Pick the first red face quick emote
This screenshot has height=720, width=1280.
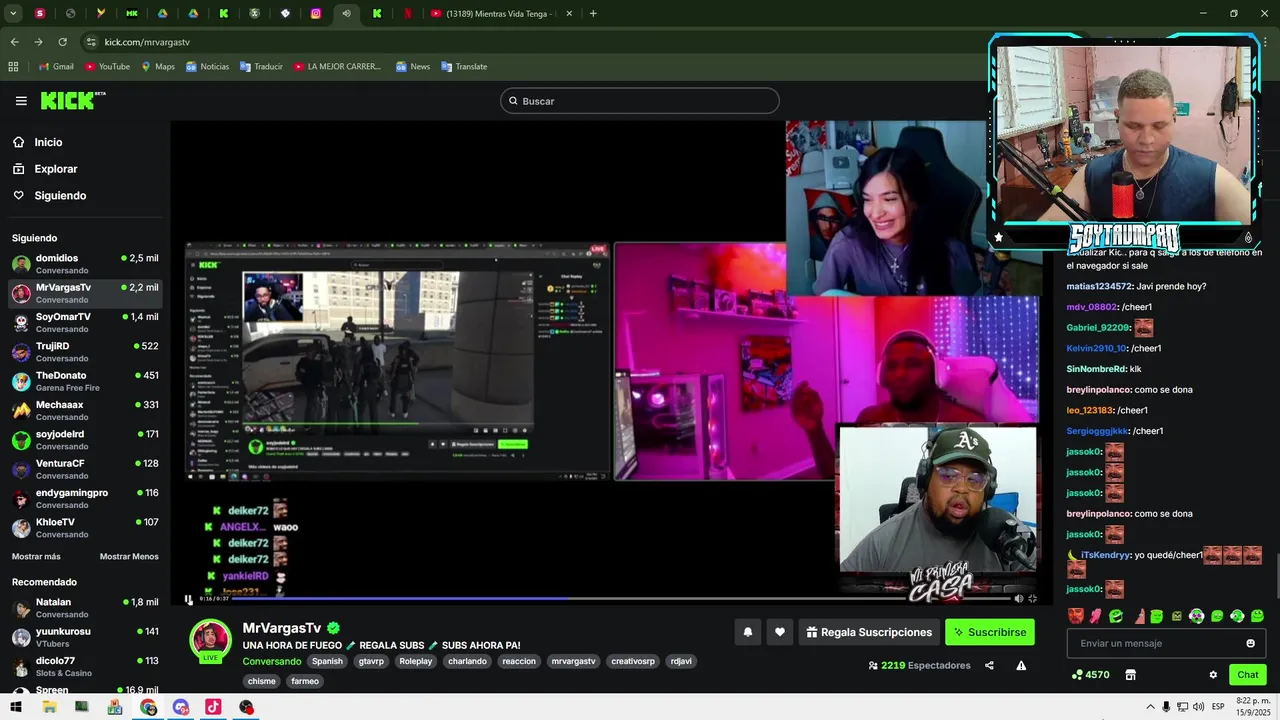[x=1075, y=616]
